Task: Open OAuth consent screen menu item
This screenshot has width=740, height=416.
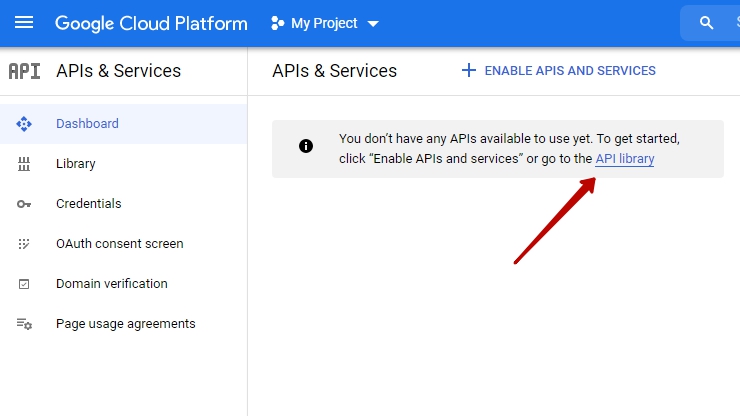Action: click(124, 244)
